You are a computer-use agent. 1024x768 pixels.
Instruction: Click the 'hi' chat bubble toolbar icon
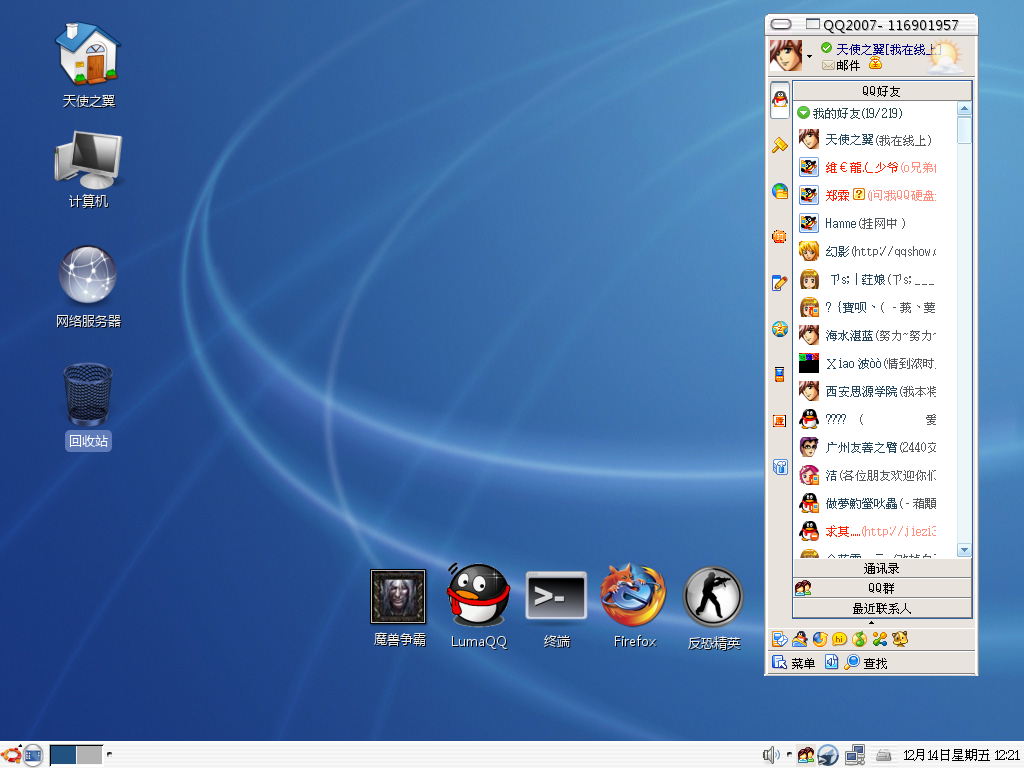point(840,639)
